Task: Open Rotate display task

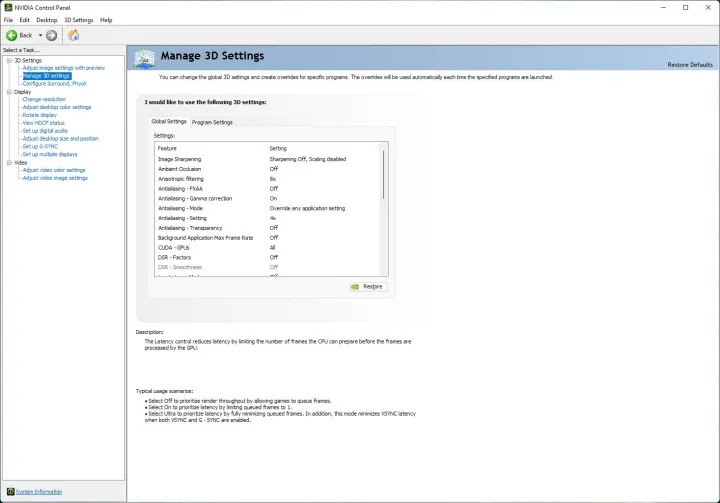Action: click(x=40, y=115)
